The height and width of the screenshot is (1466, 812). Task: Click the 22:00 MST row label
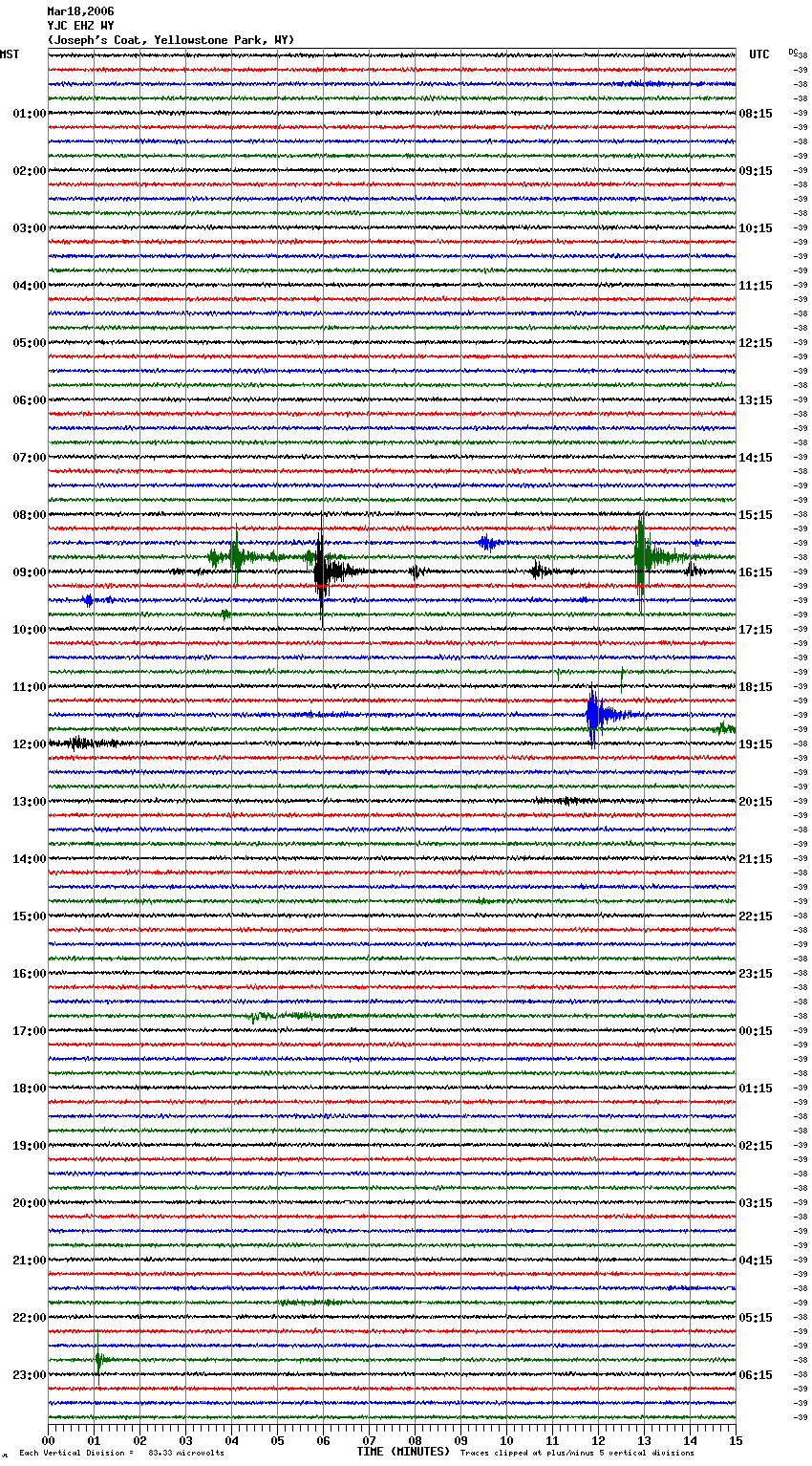[x=30, y=1318]
